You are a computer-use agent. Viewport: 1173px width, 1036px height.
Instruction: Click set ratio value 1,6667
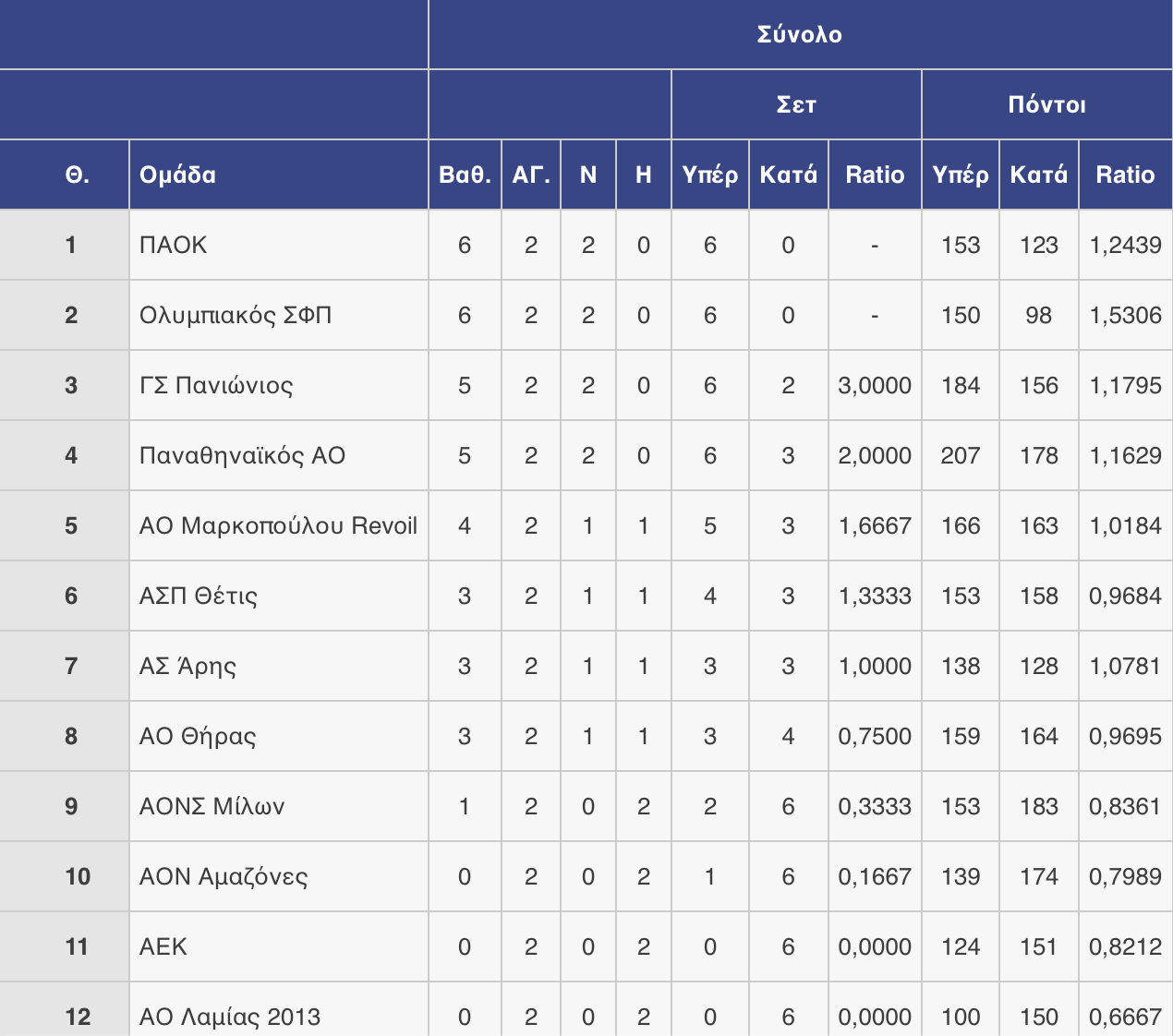click(875, 525)
